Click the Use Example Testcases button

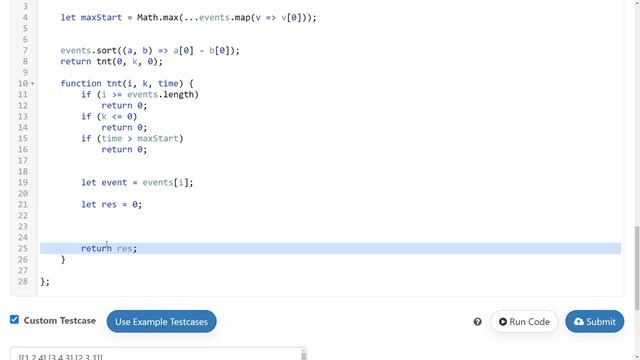point(162,322)
